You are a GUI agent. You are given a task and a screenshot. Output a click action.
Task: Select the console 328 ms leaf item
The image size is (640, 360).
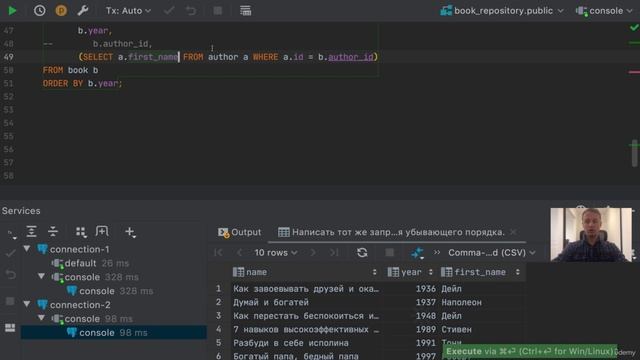[x=110, y=291]
